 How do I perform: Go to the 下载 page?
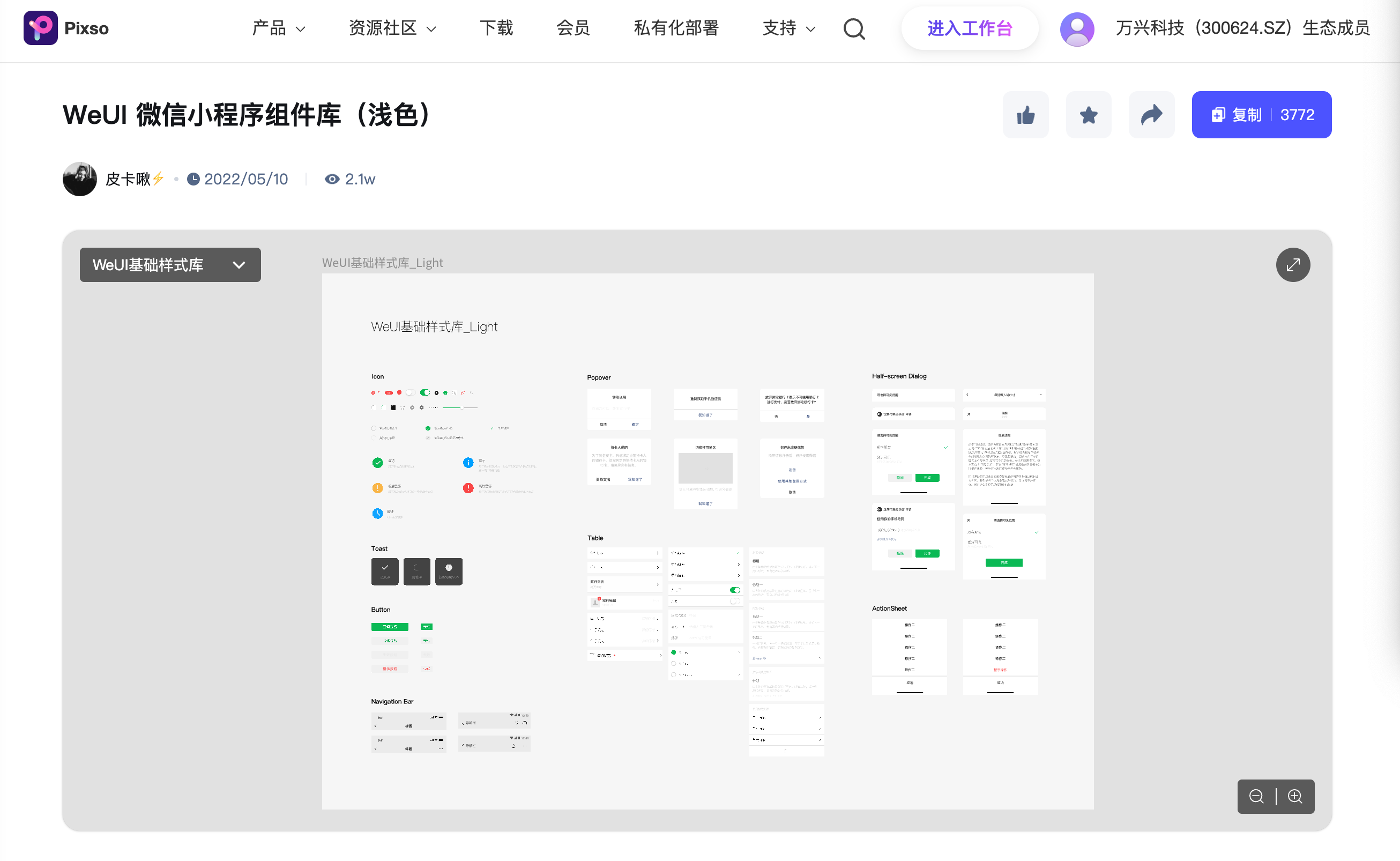[496, 28]
